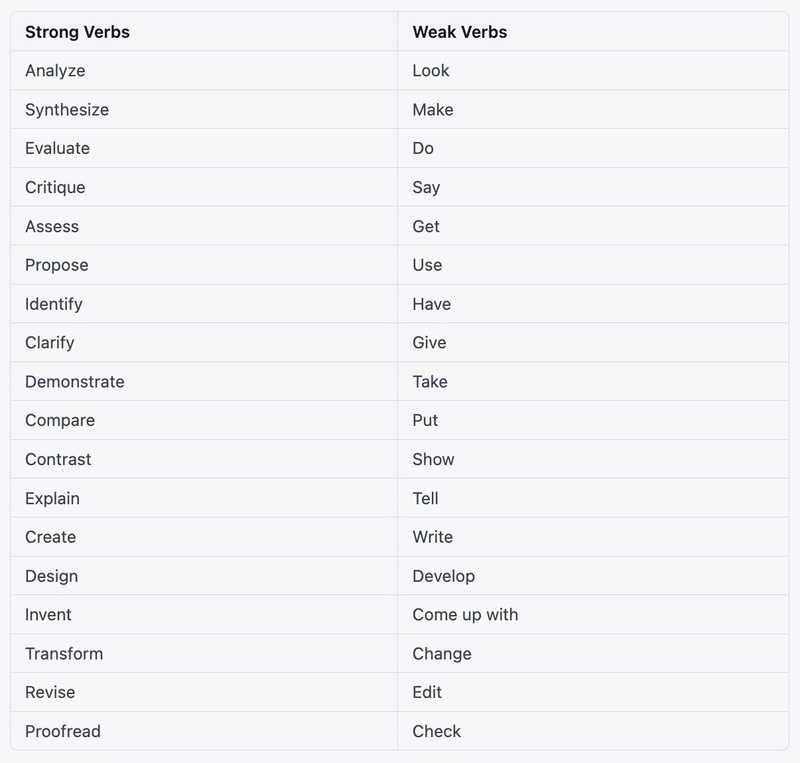Viewport: 800px width, 763px height.
Task: Select the Propose table entry
Action: [x=56, y=265]
